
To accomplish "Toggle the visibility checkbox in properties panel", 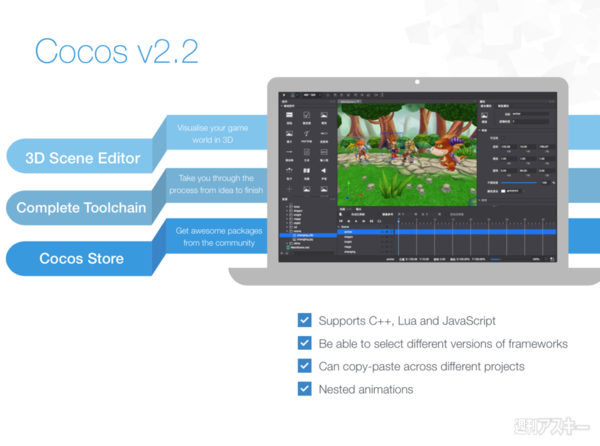I will (x=503, y=138).
